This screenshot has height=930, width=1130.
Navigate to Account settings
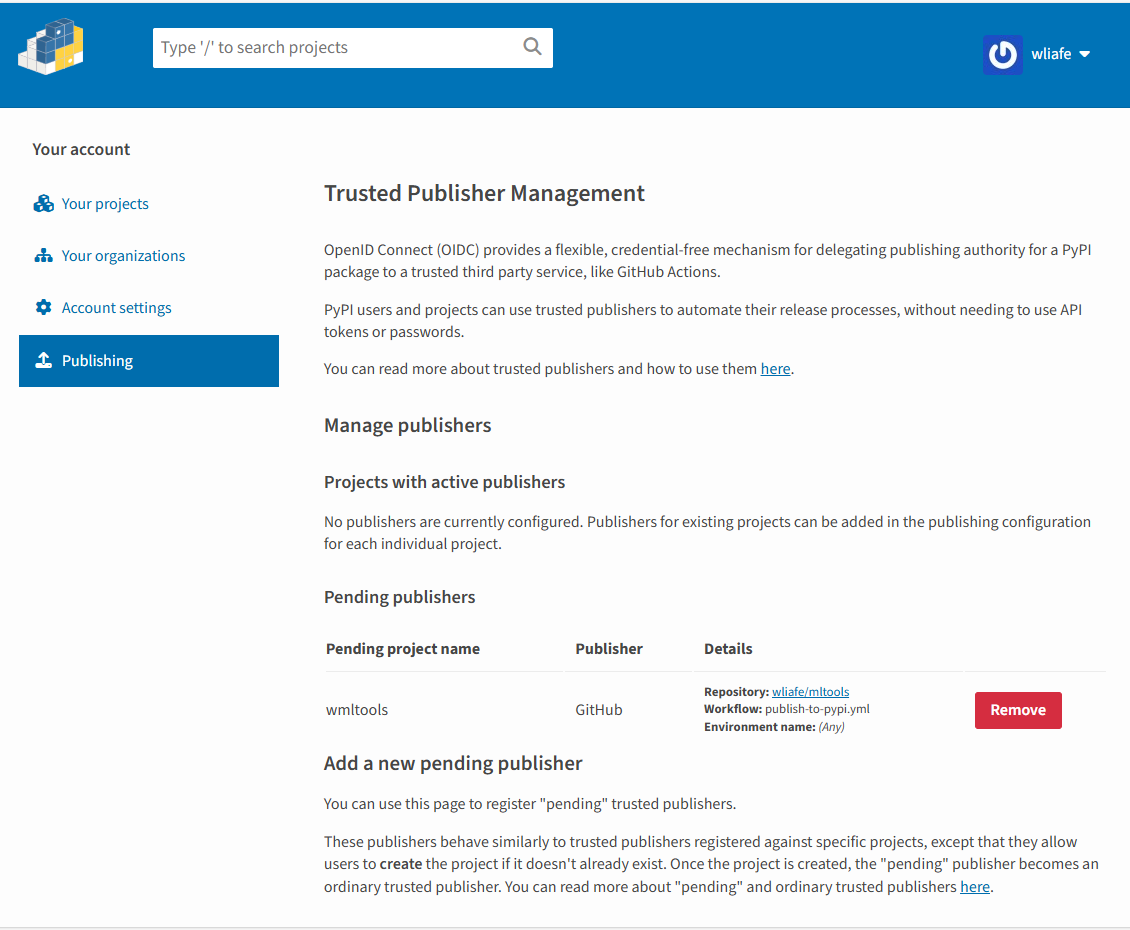point(116,308)
